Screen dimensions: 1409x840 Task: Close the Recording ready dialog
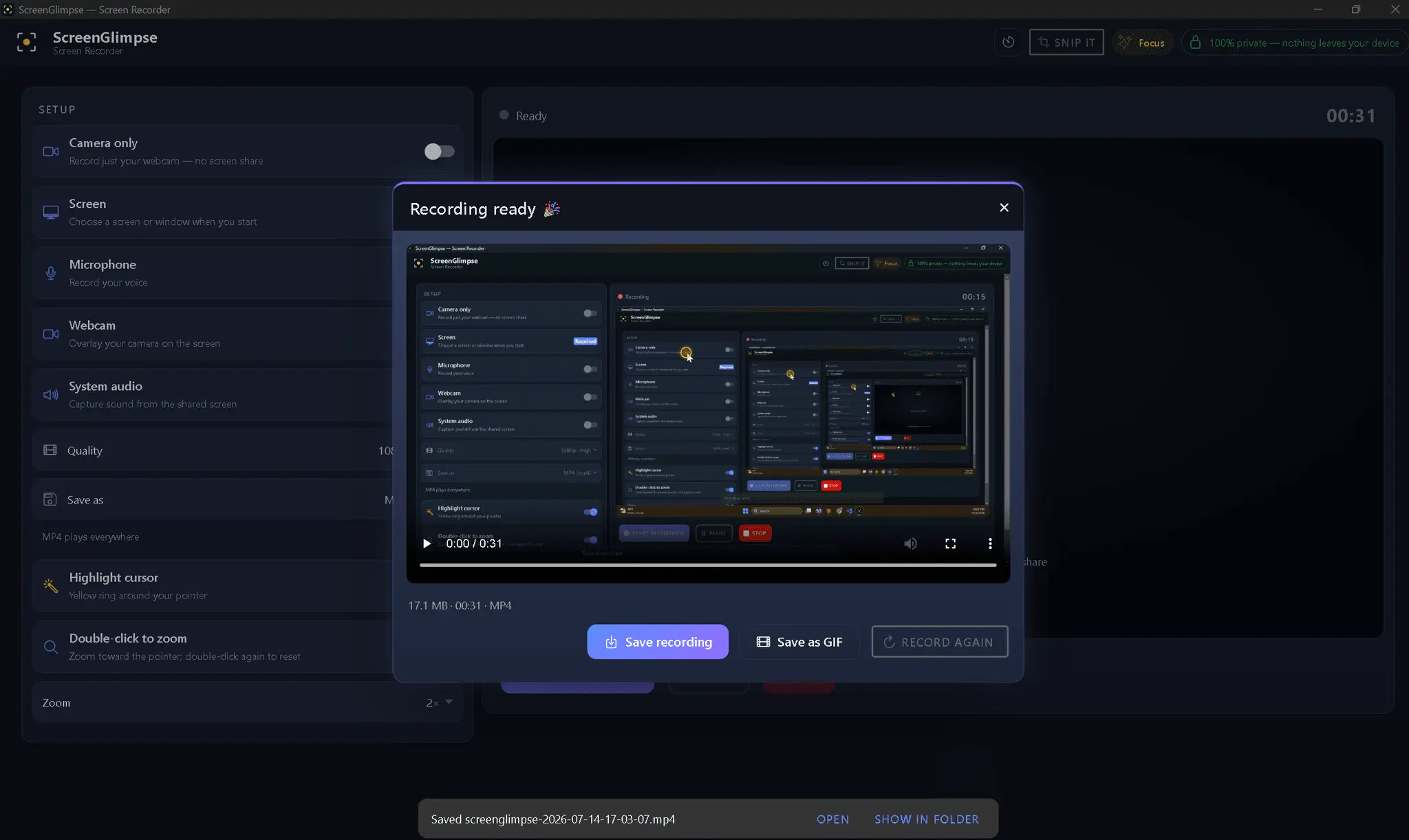click(x=1004, y=208)
